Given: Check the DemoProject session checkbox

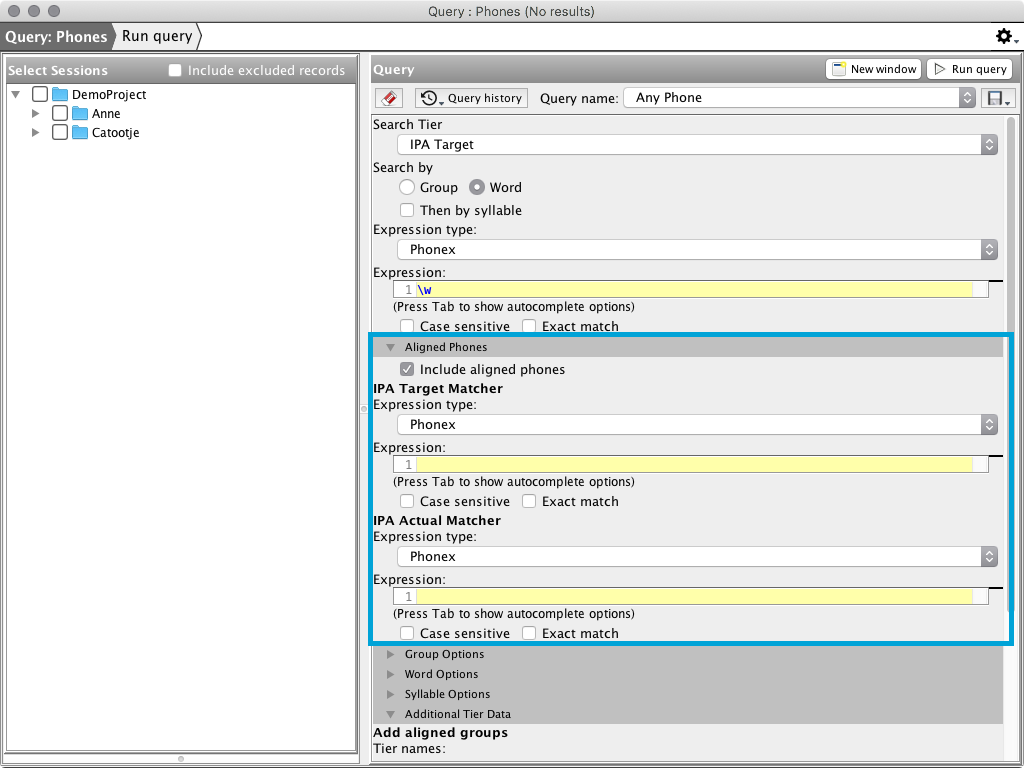Looking at the screenshot, I should [40, 95].
